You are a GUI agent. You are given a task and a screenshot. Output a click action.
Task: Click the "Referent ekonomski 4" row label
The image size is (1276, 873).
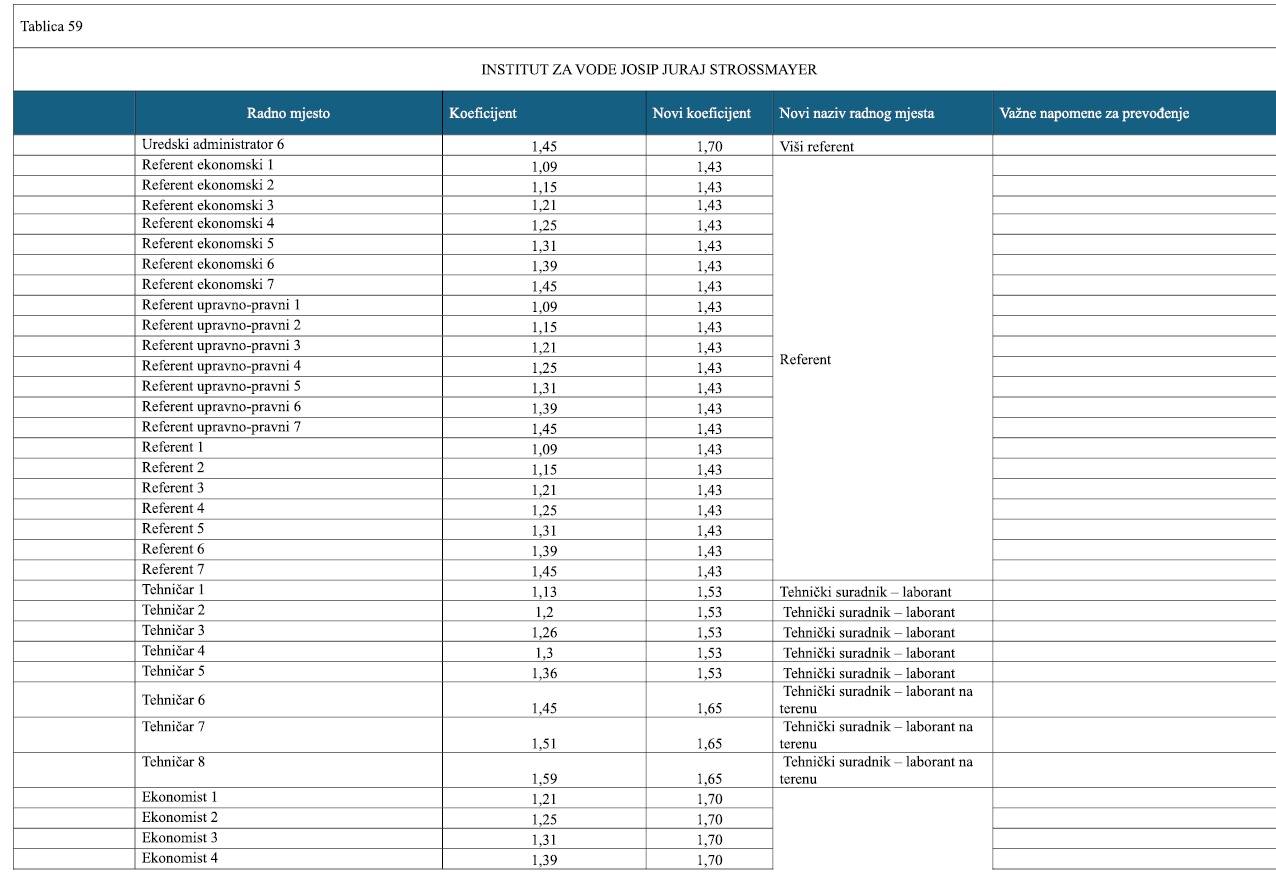point(208,224)
